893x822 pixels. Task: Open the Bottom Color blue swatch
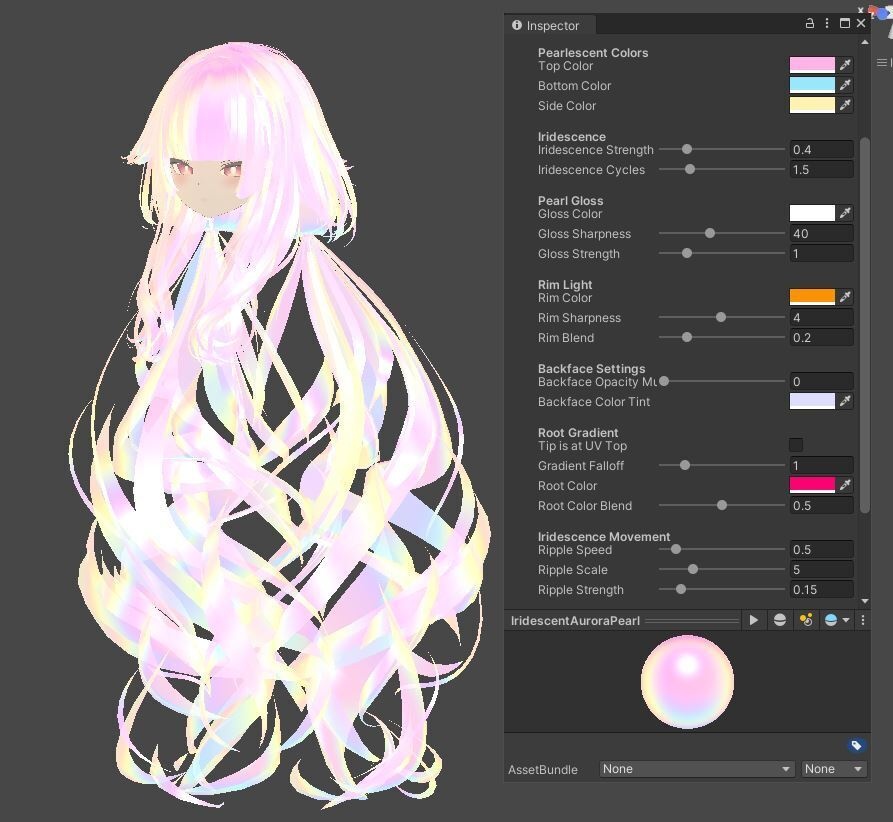coord(812,85)
